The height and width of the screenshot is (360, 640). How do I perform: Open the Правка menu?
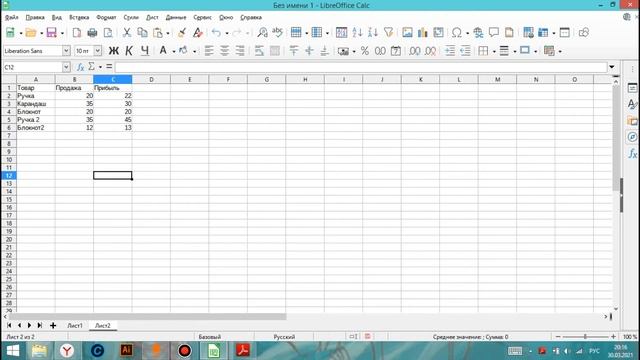[35, 17]
